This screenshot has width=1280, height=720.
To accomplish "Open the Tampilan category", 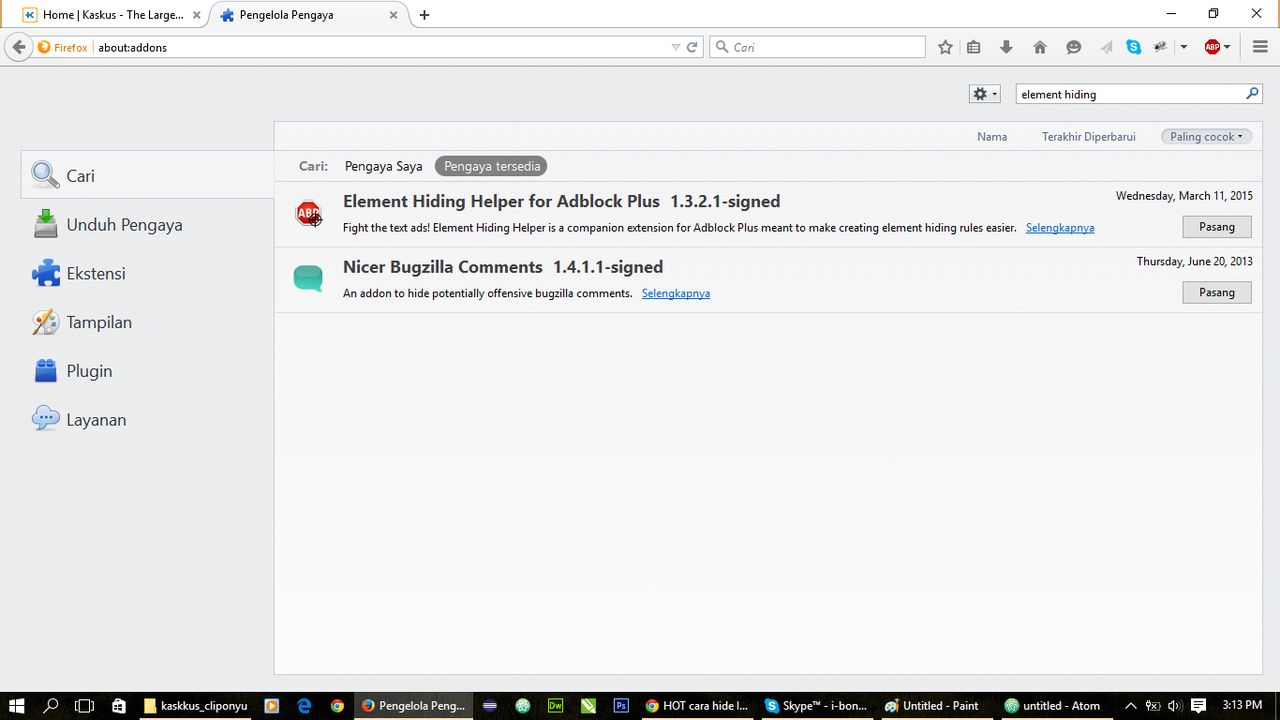I will (148, 322).
